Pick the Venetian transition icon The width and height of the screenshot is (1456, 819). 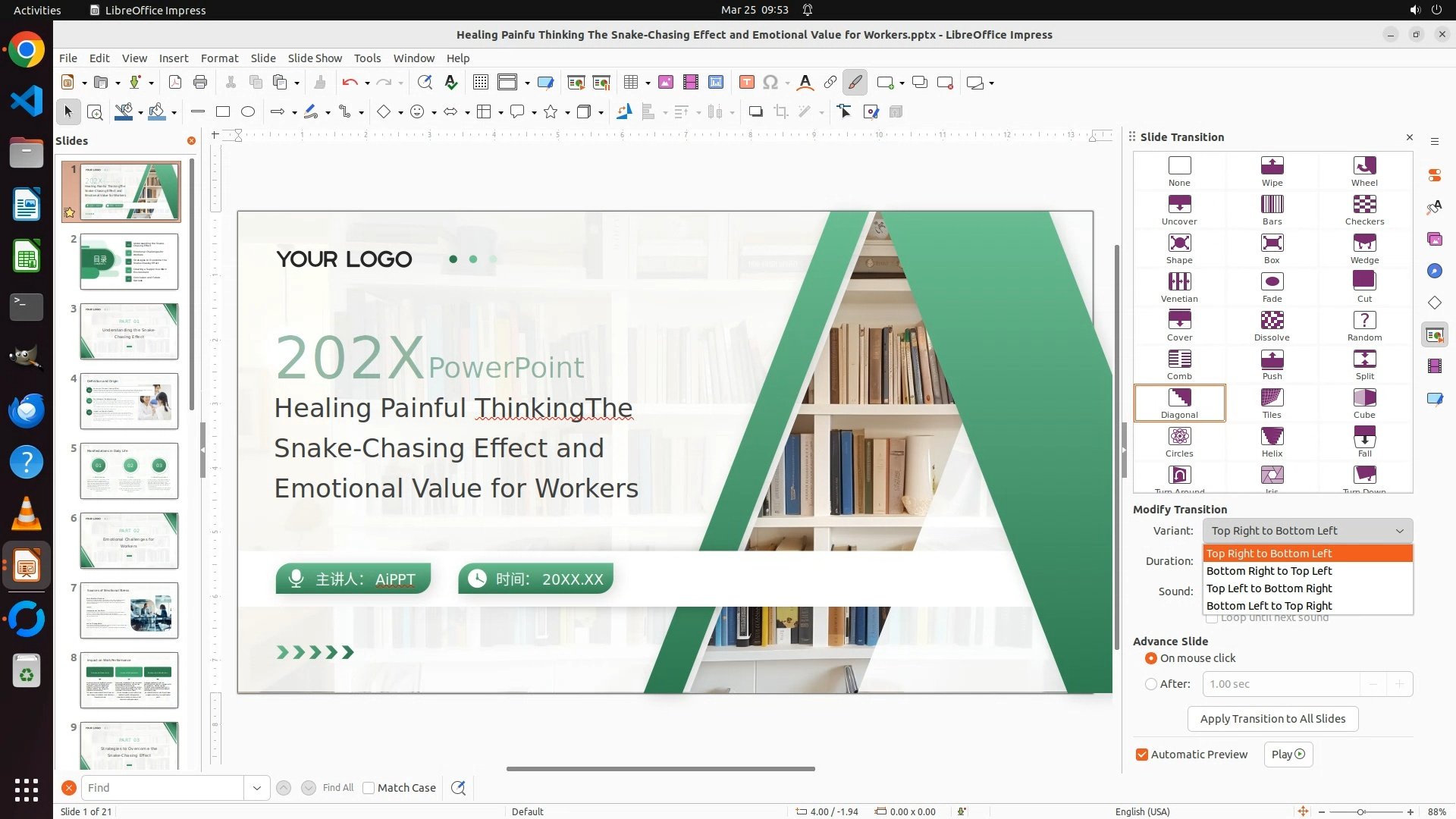click(1179, 282)
